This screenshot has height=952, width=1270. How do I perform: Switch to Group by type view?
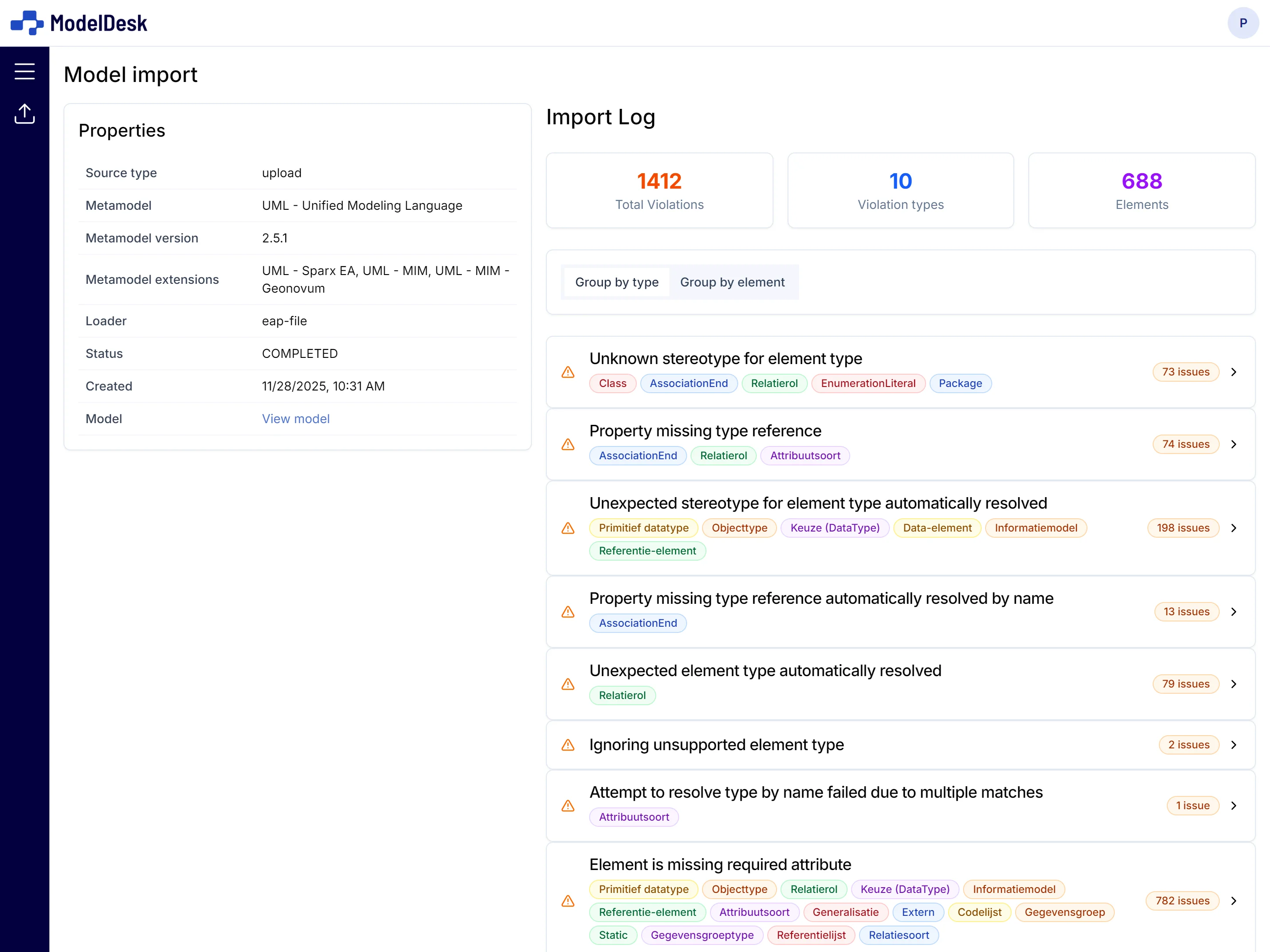616,283
